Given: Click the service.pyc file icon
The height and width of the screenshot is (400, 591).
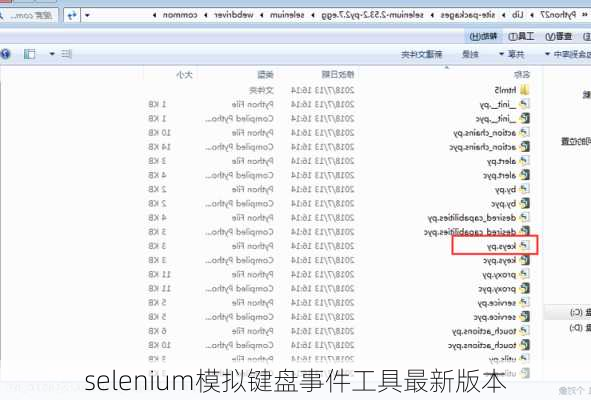Looking at the screenshot, I should pos(524,317).
